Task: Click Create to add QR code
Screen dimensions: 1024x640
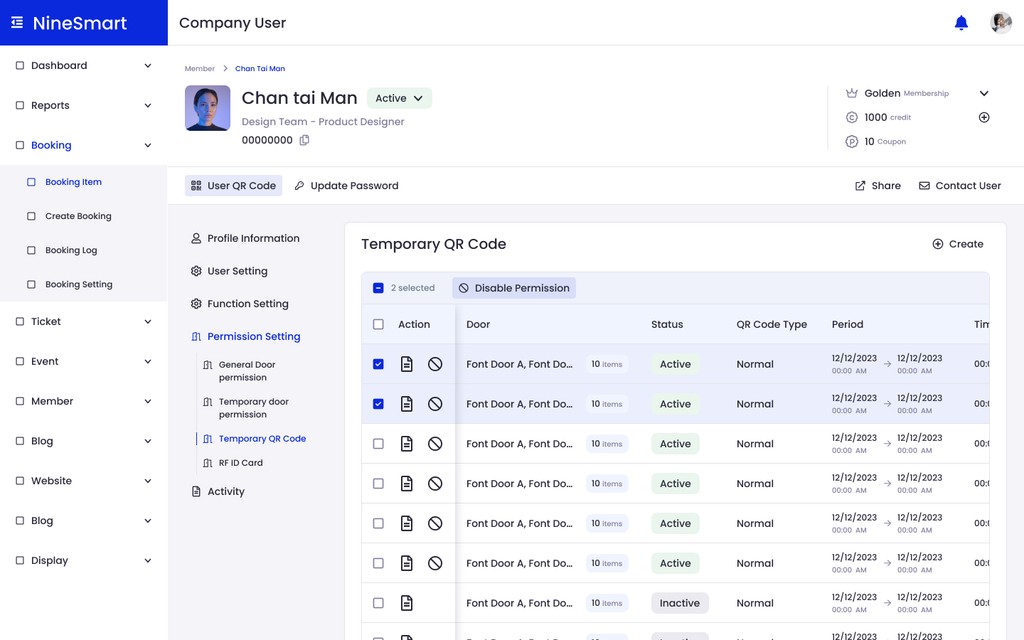Action: [x=957, y=244]
